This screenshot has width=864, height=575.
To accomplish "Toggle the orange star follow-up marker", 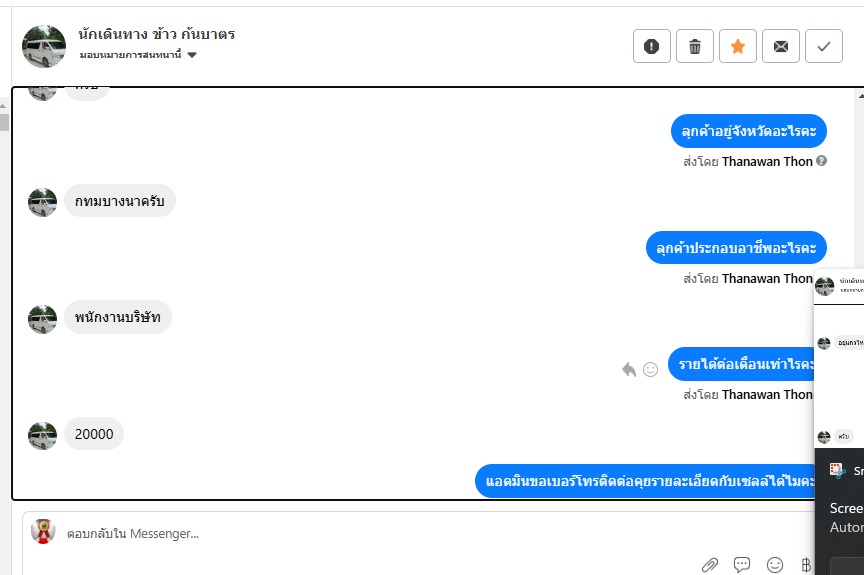I will coord(737,46).
